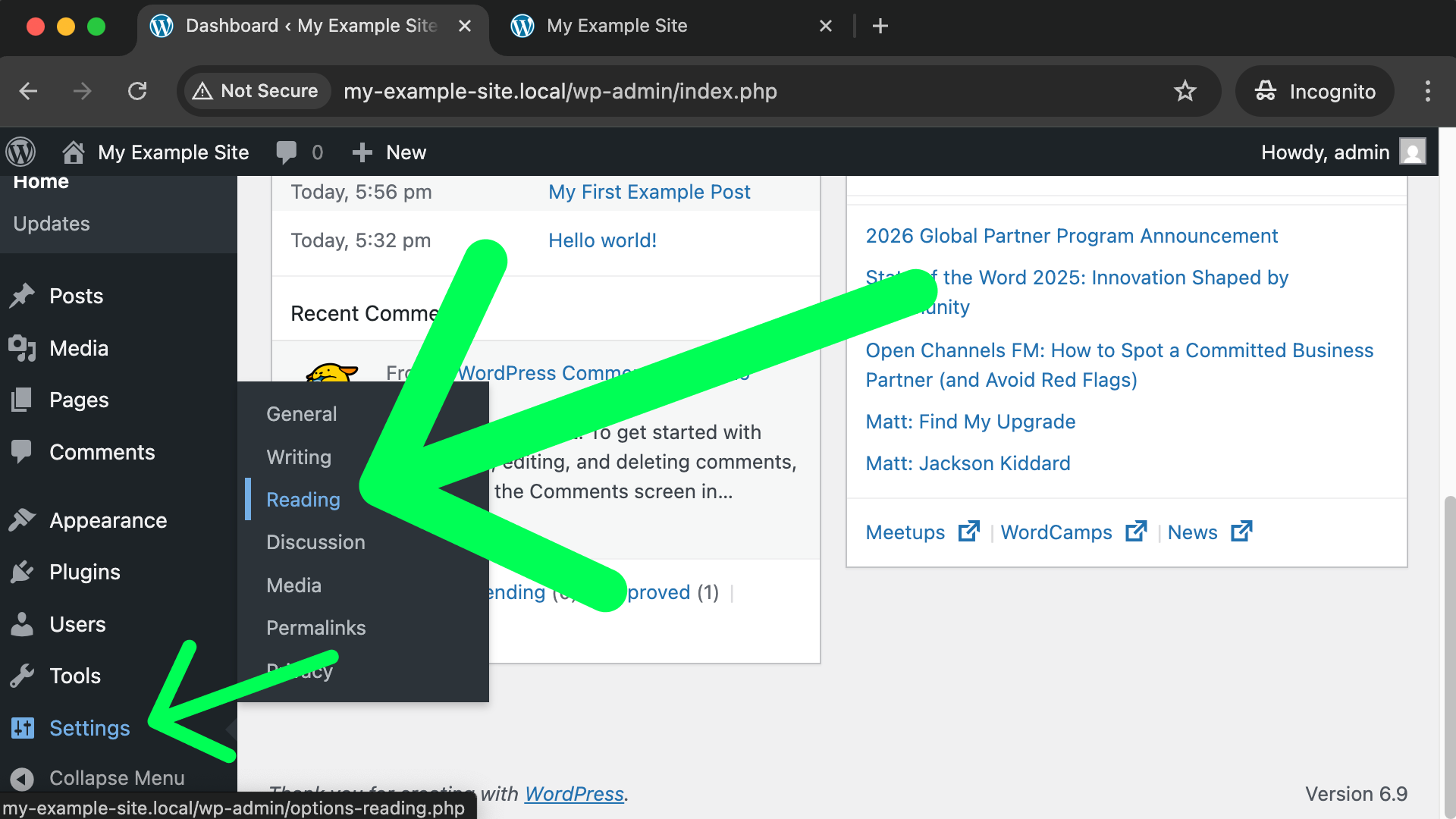This screenshot has height=819, width=1456.
Task: Switch to the My Example Site tab
Action: click(616, 26)
